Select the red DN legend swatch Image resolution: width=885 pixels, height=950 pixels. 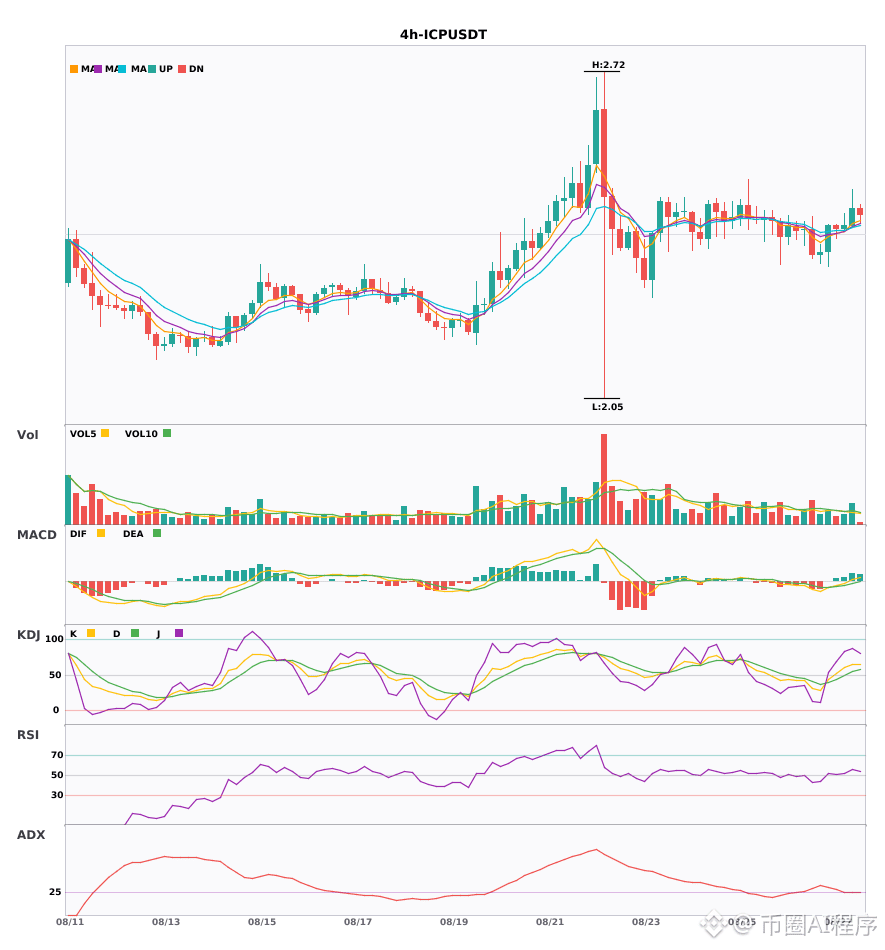coord(182,69)
